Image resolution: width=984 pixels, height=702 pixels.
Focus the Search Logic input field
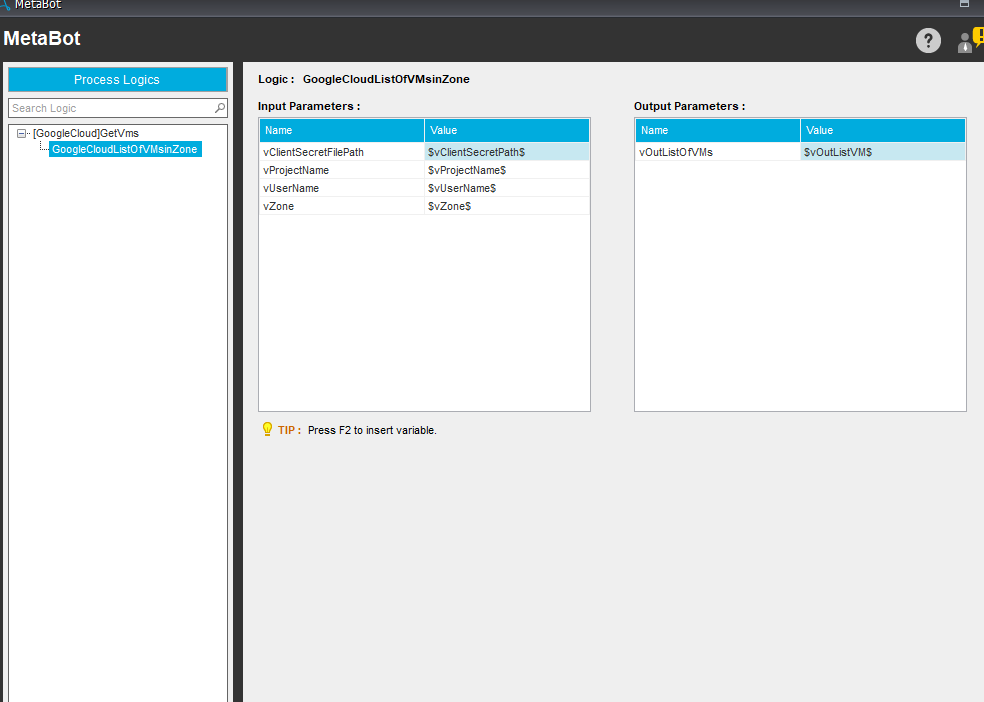110,108
